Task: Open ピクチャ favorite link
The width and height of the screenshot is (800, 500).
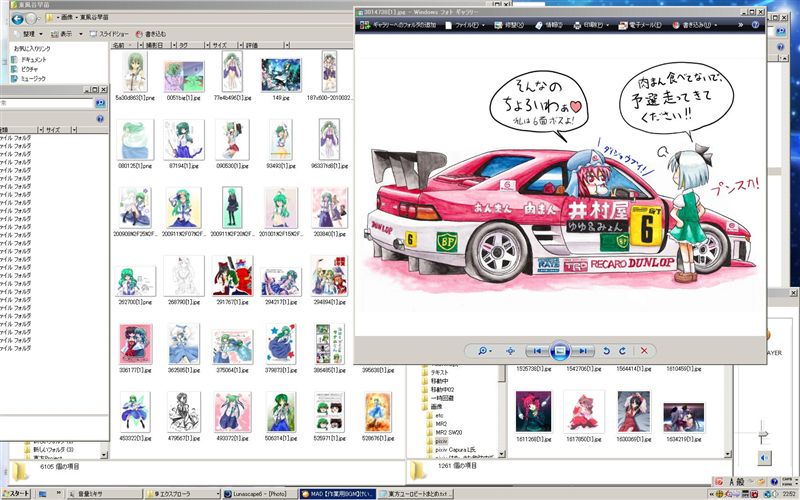Action: pyautogui.click(x=25, y=68)
